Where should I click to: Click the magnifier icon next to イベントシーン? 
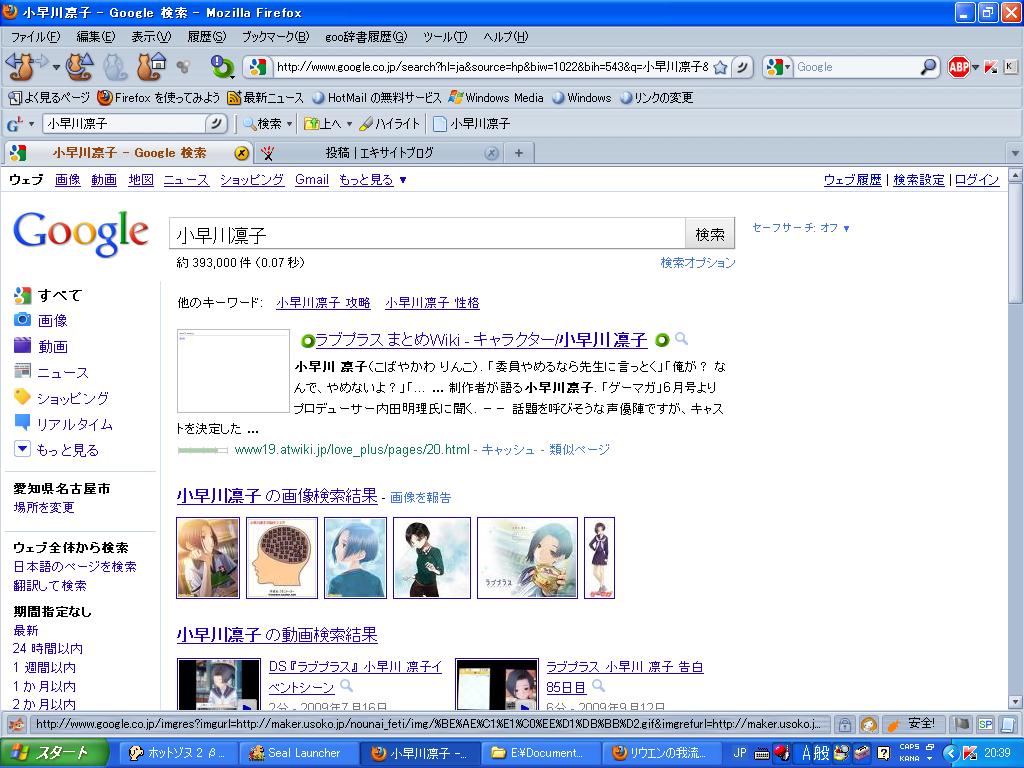point(347,685)
